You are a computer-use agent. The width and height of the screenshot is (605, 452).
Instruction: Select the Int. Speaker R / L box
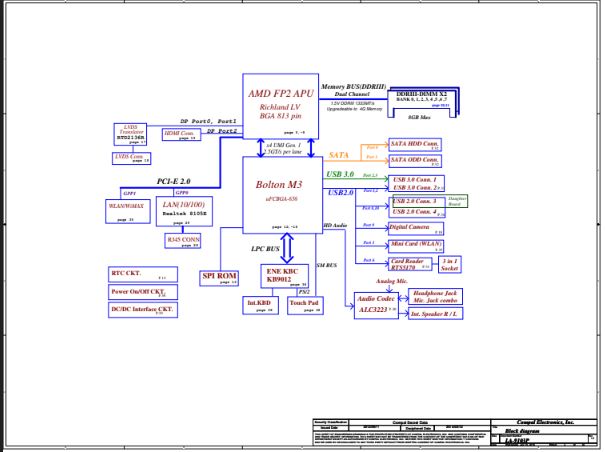coord(435,313)
